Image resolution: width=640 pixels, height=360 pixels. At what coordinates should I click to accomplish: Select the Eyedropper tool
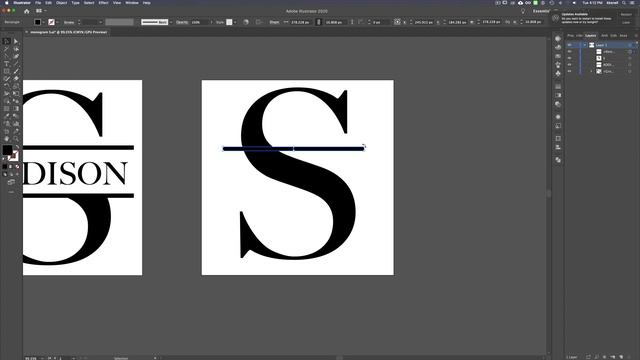7,116
